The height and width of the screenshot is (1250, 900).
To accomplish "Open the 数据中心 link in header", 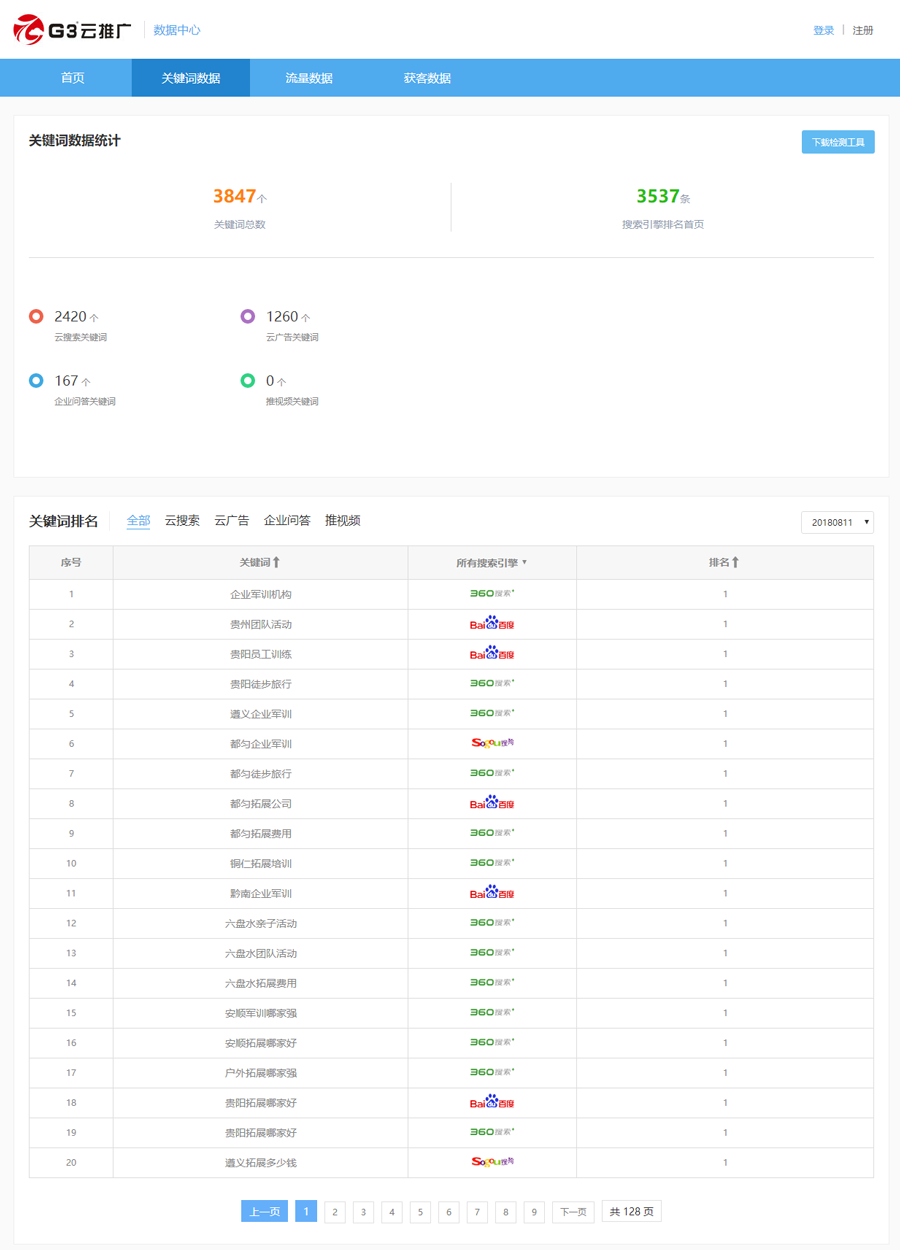I will tap(177, 30).
